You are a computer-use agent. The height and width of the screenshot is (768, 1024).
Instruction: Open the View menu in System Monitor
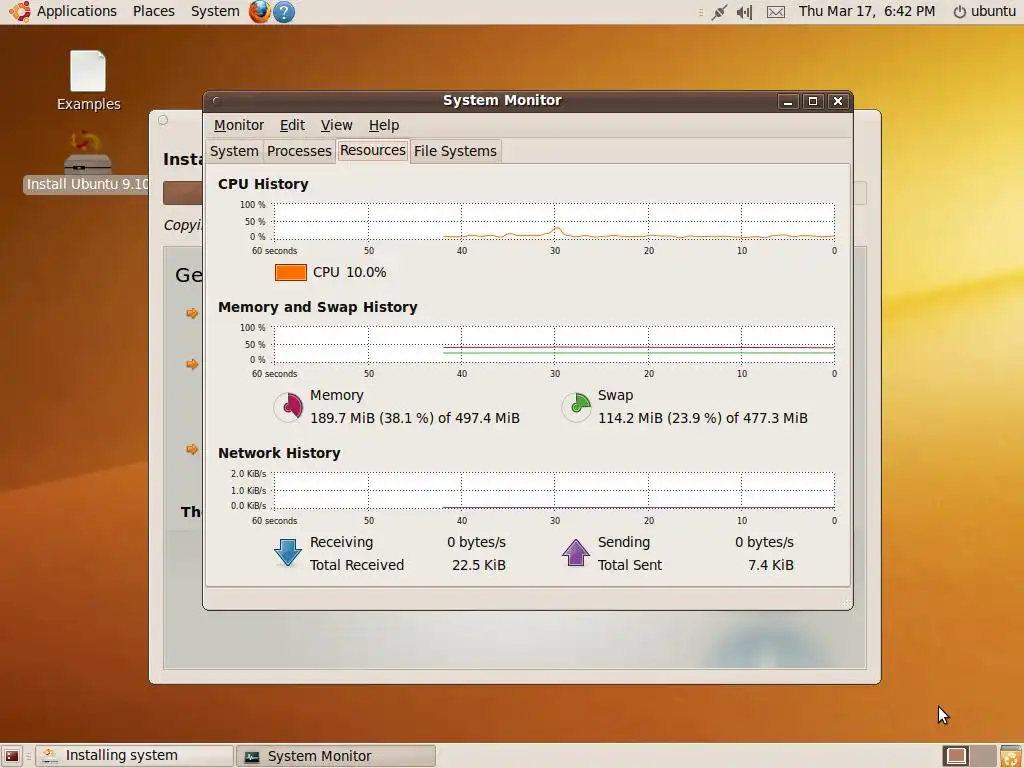(x=336, y=125)
